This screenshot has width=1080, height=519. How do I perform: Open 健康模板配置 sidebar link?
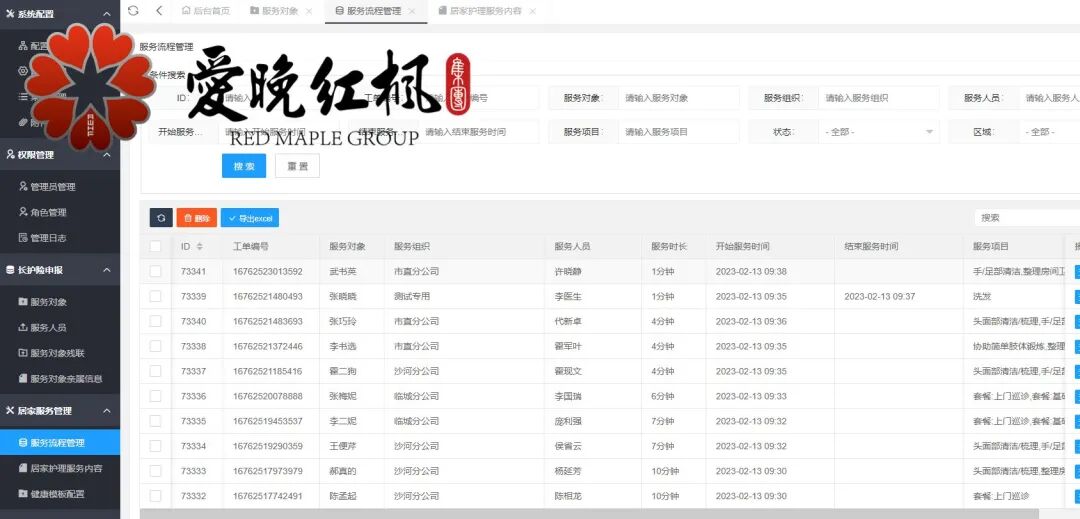[60, 494]
